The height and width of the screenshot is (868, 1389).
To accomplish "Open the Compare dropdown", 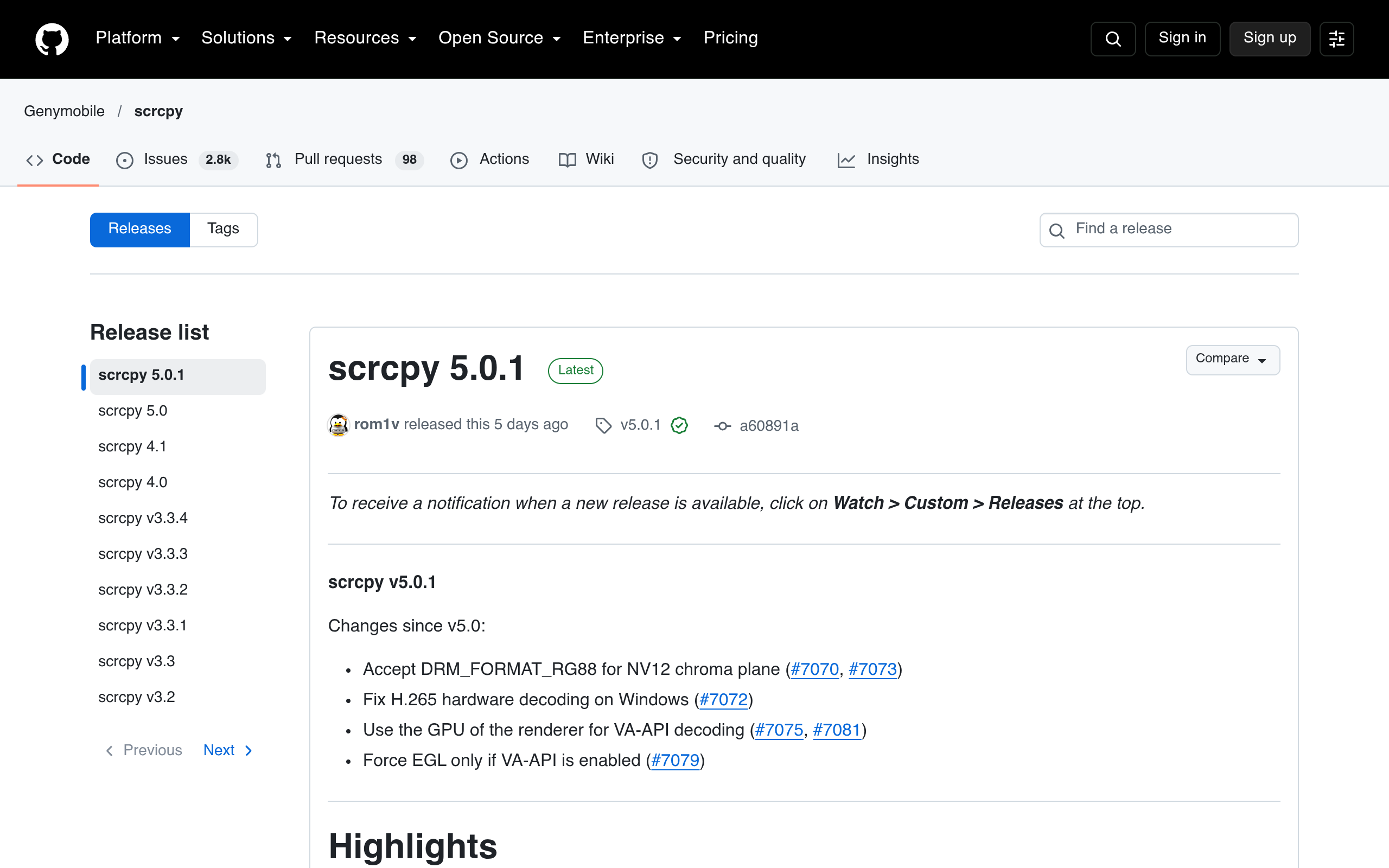I will (1233, 360).
